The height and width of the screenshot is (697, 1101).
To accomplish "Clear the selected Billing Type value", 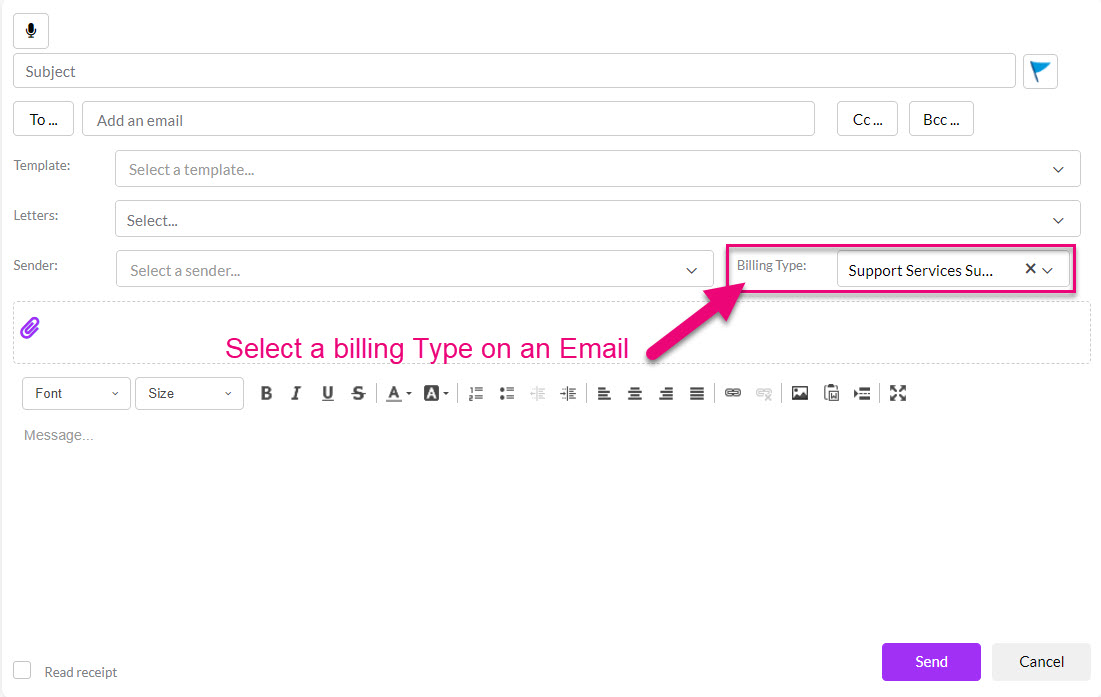I will click(1030, 269).
